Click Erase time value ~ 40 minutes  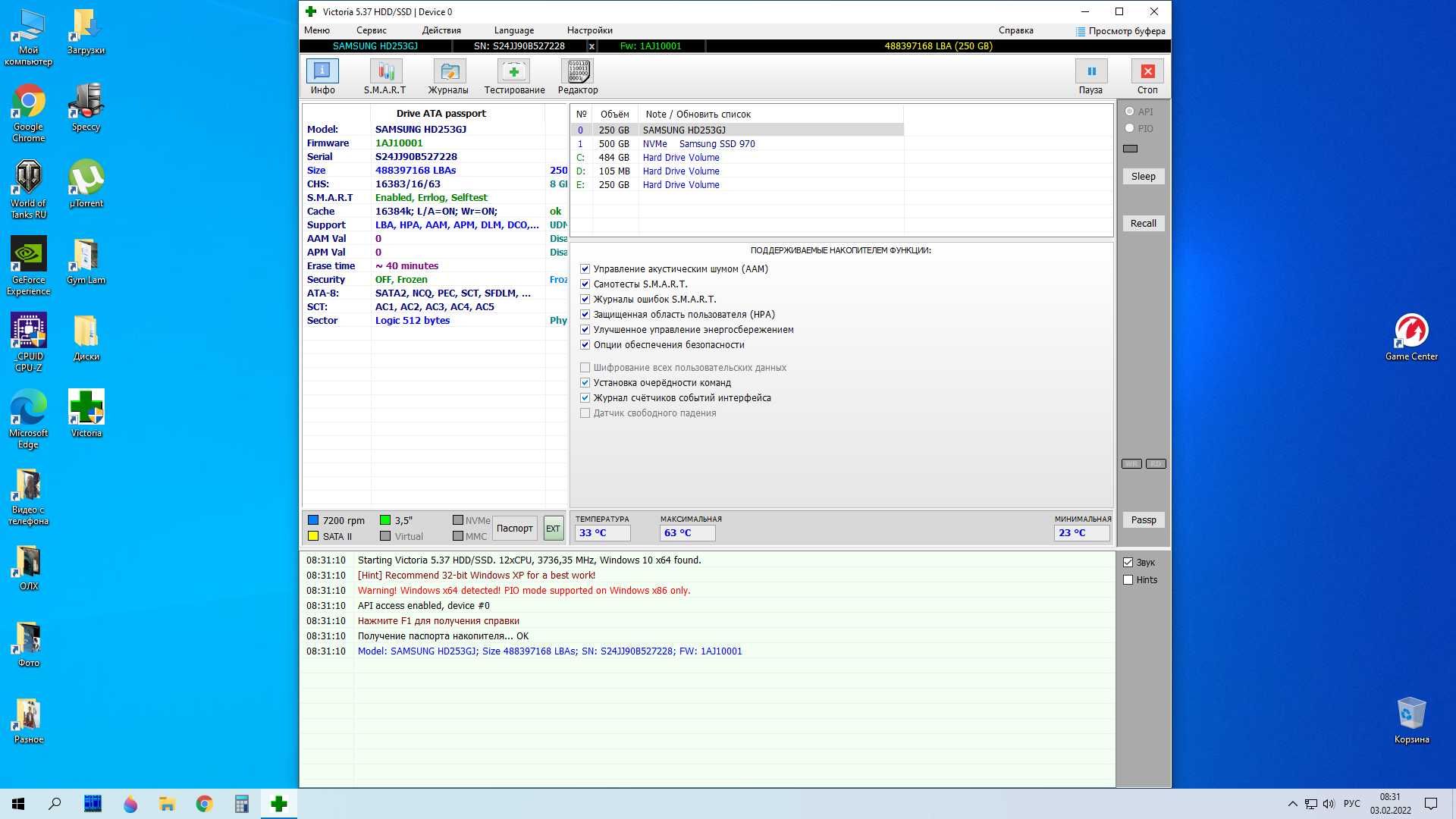tap(406, 266)
